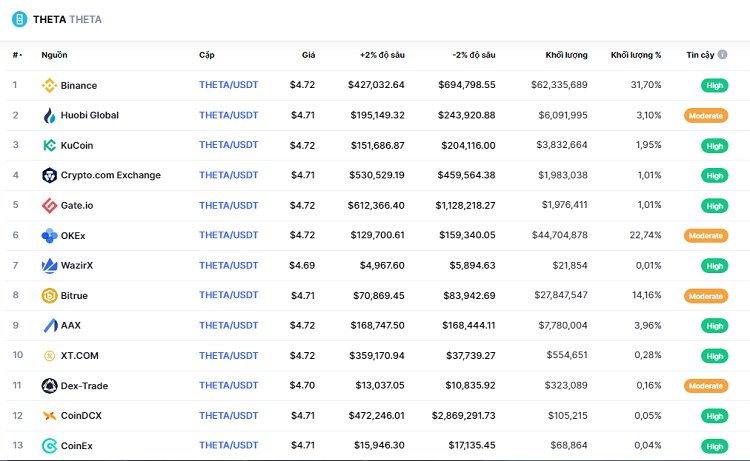Click the Bitrue logo icon
The height and width of the screenshot is (461, 750).
(49, 295)
